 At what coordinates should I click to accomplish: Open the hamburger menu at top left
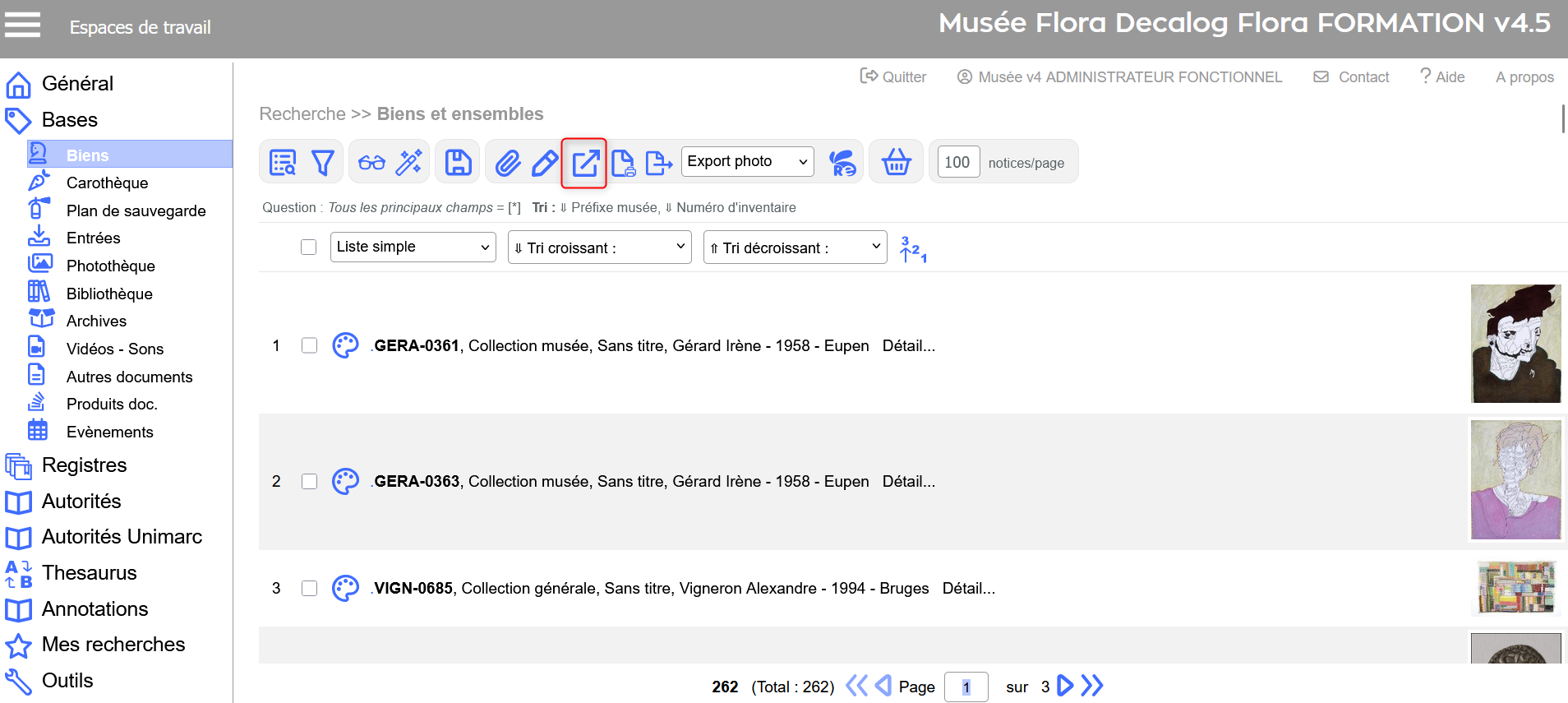click(22, 25)
